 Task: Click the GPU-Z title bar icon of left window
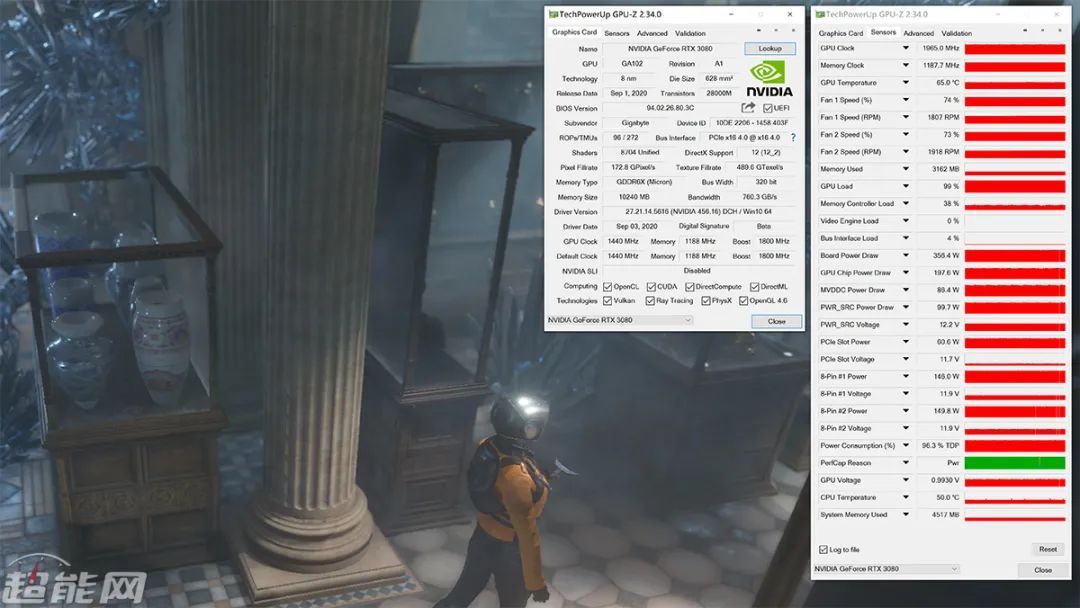tap(553, 14)
